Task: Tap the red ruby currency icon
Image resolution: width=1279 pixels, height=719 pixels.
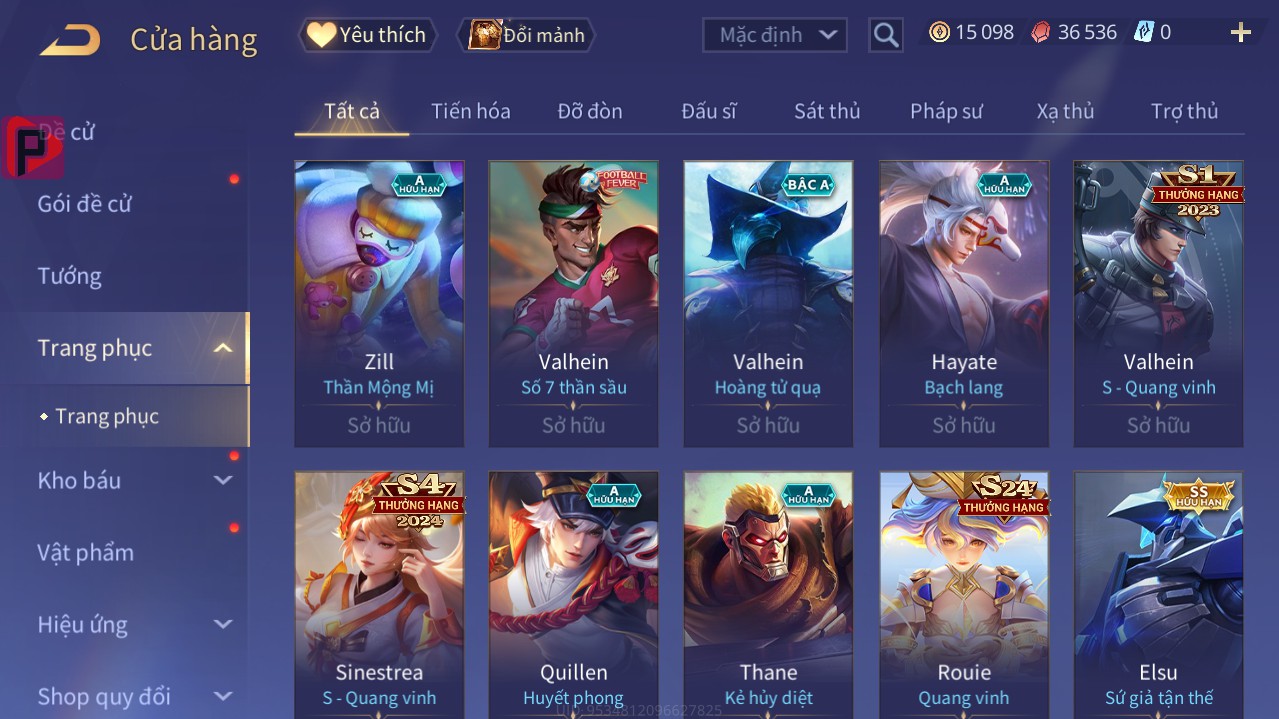Action: coord(1041,32)
